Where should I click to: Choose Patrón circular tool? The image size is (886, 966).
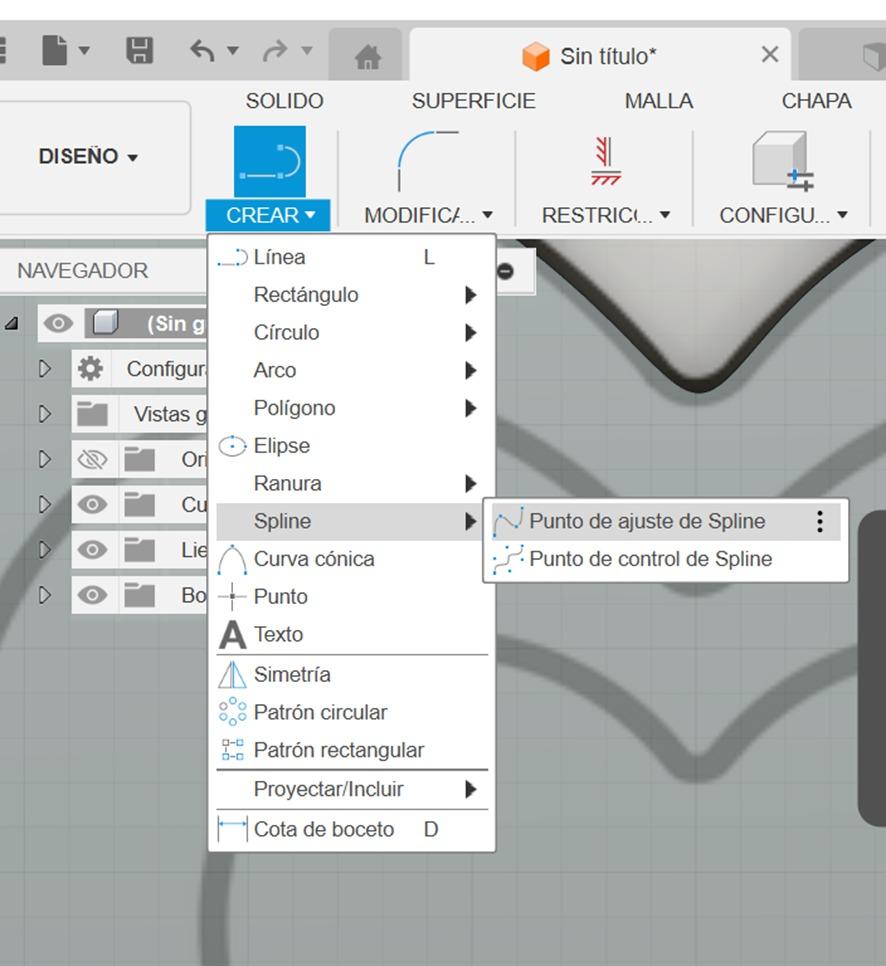319,712
